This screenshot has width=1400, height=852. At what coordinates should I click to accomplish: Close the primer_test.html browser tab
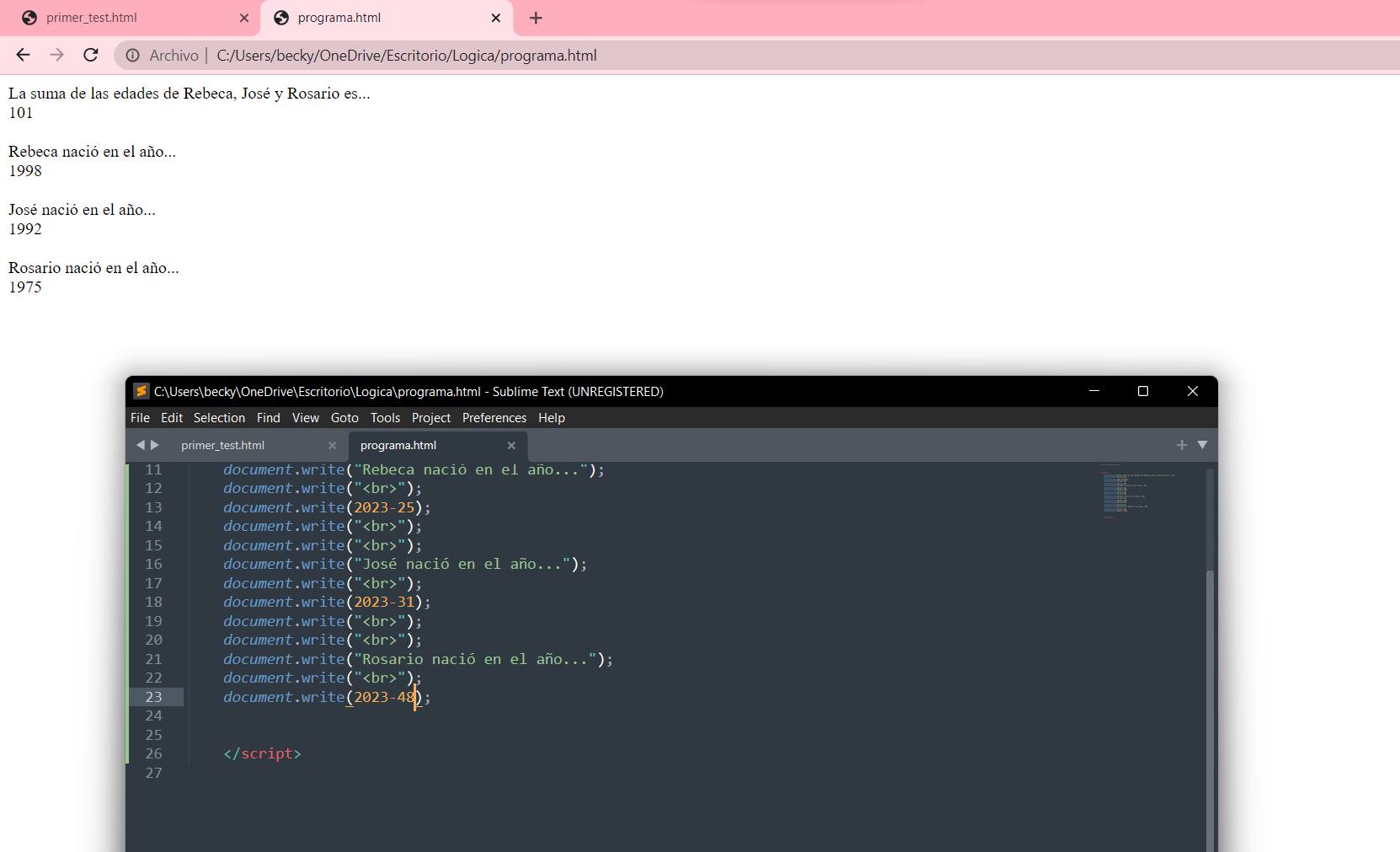click(244, 18)
